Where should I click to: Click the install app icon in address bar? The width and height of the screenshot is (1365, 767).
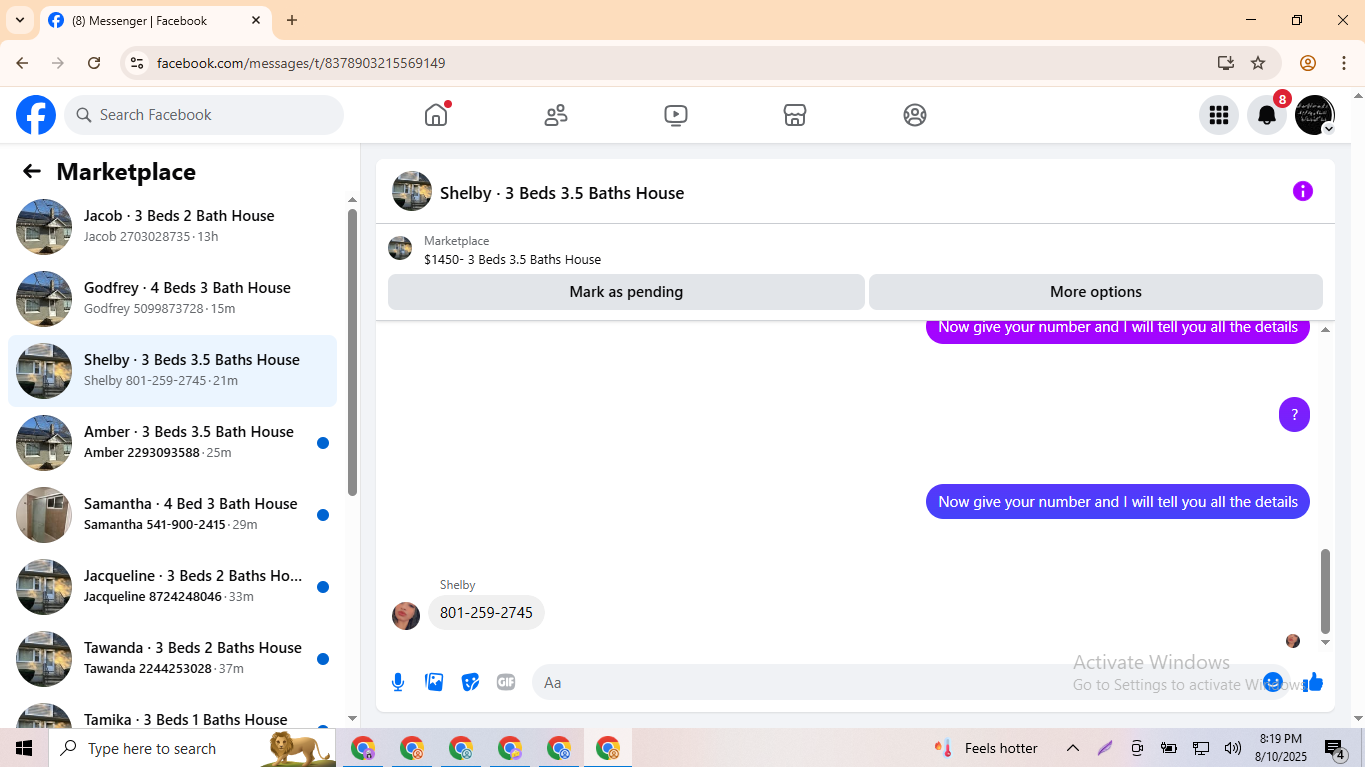click(1226, 63)
